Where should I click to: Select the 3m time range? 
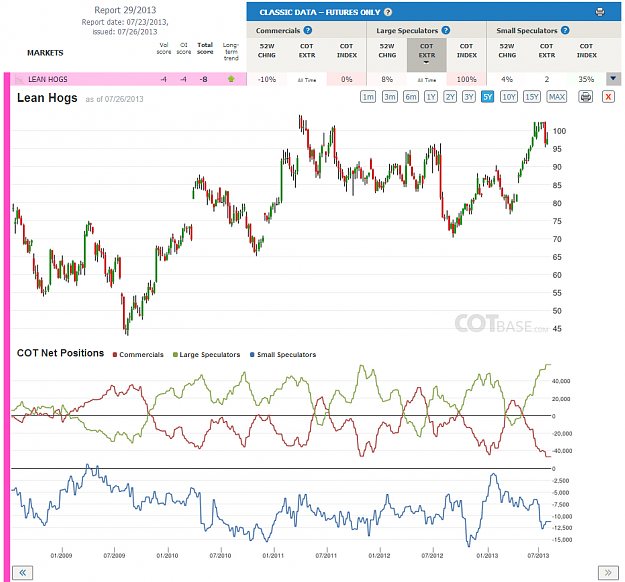390,97
